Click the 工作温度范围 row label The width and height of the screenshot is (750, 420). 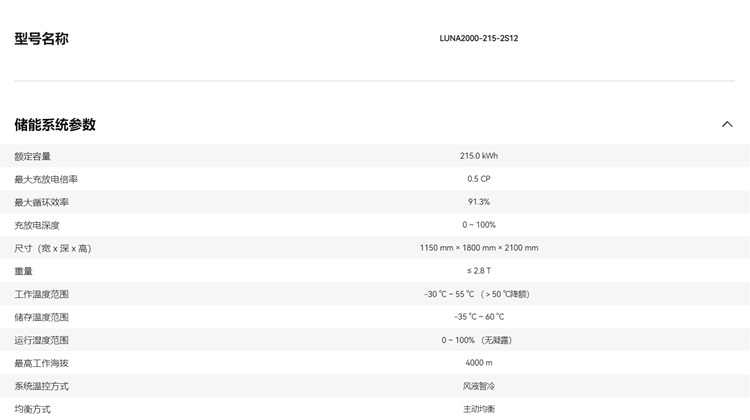point(41,294)
